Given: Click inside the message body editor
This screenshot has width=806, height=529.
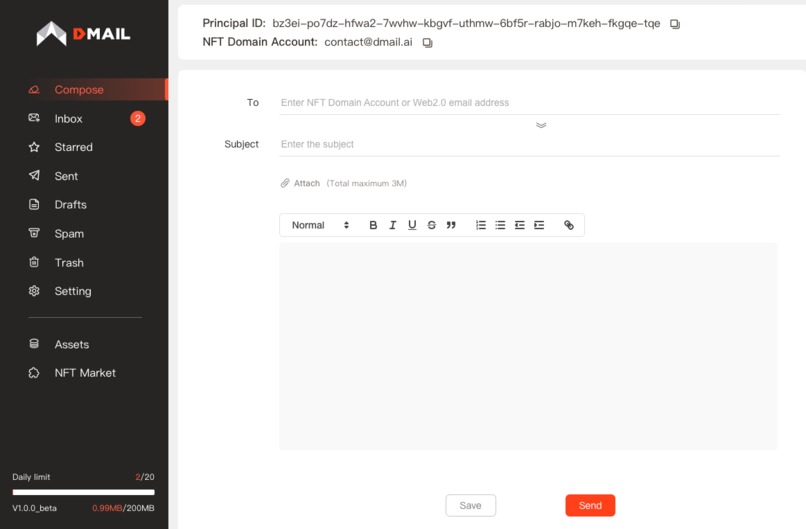Looking at the screenshot, I should click(528, 346).
